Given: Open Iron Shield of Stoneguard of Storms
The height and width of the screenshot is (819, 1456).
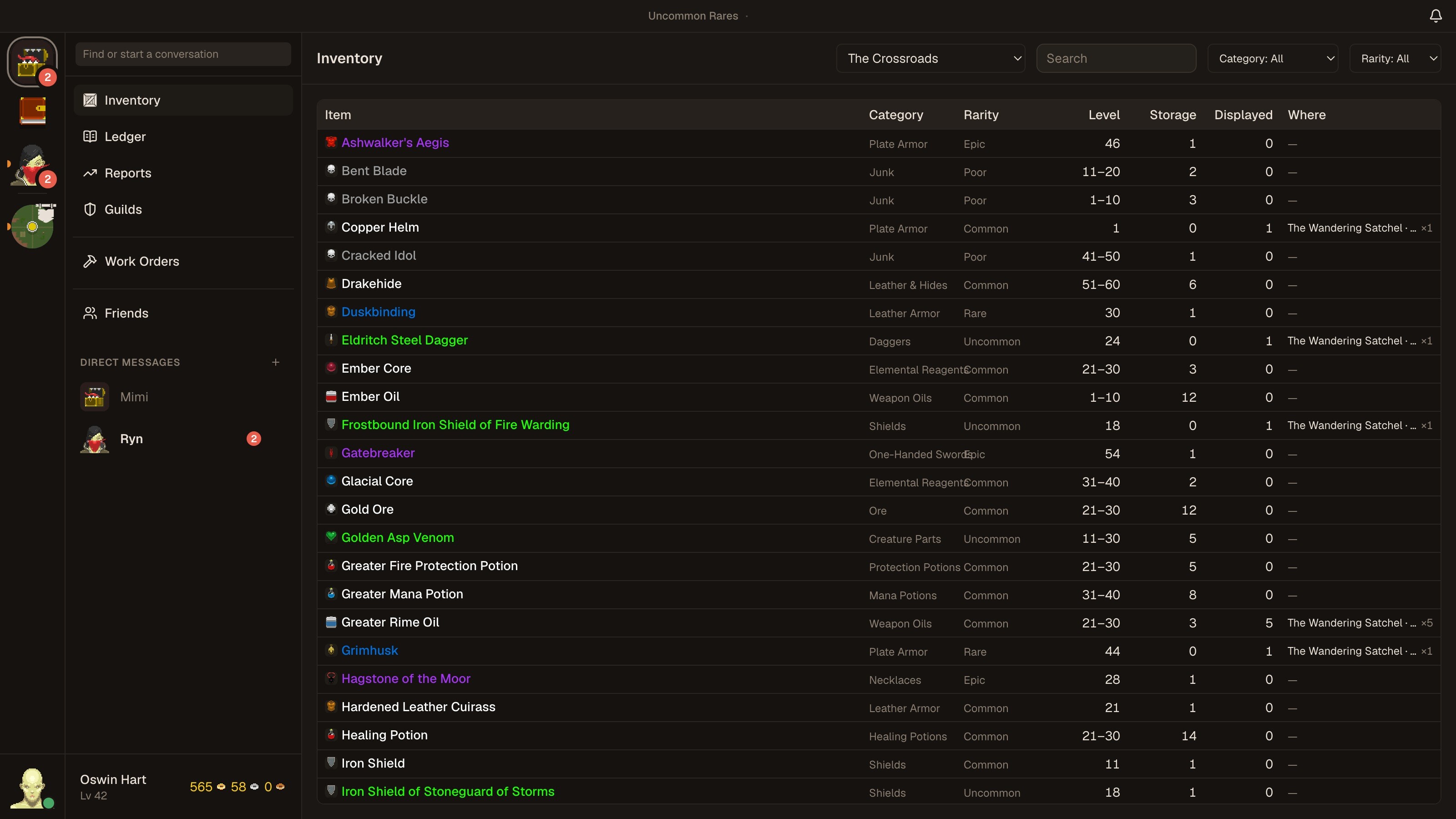Looking at the screenshot, I should 448,791.
